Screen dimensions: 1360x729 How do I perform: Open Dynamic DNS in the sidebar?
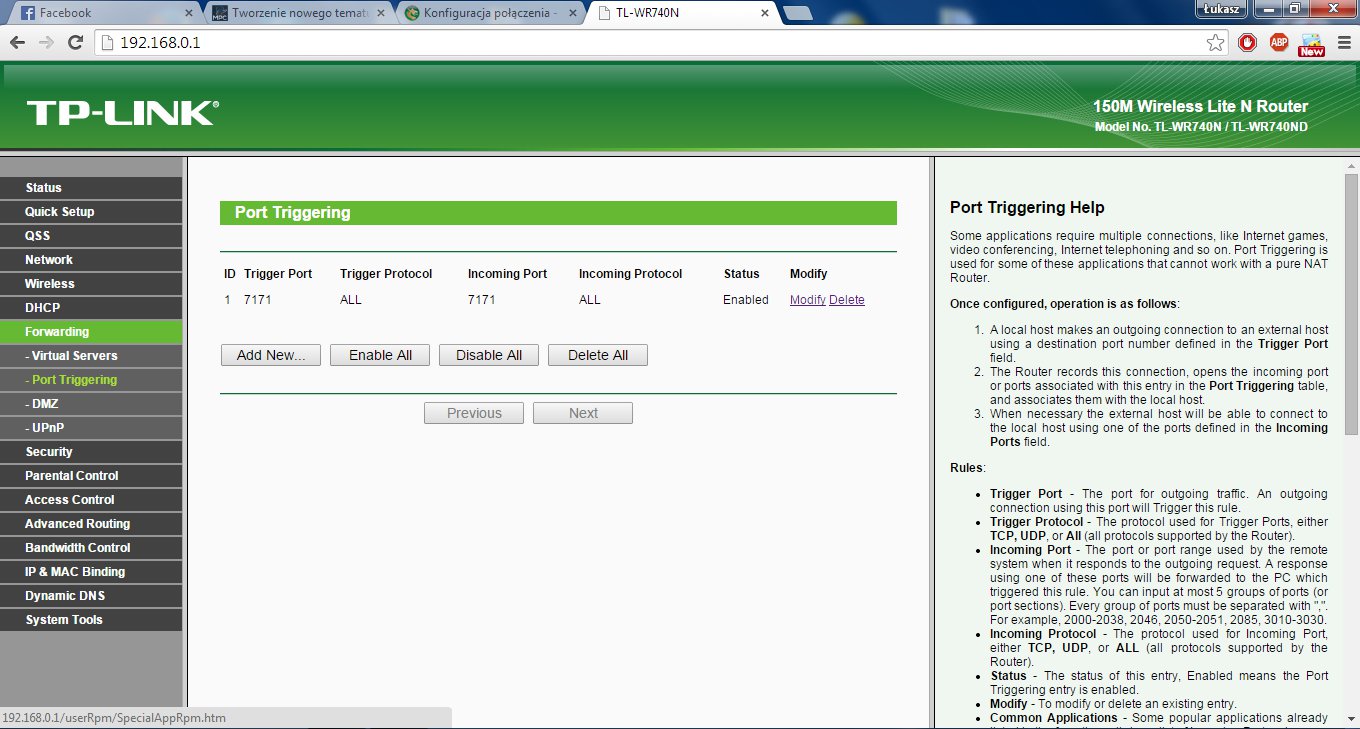pyautogui.click(x=91, y=596)
